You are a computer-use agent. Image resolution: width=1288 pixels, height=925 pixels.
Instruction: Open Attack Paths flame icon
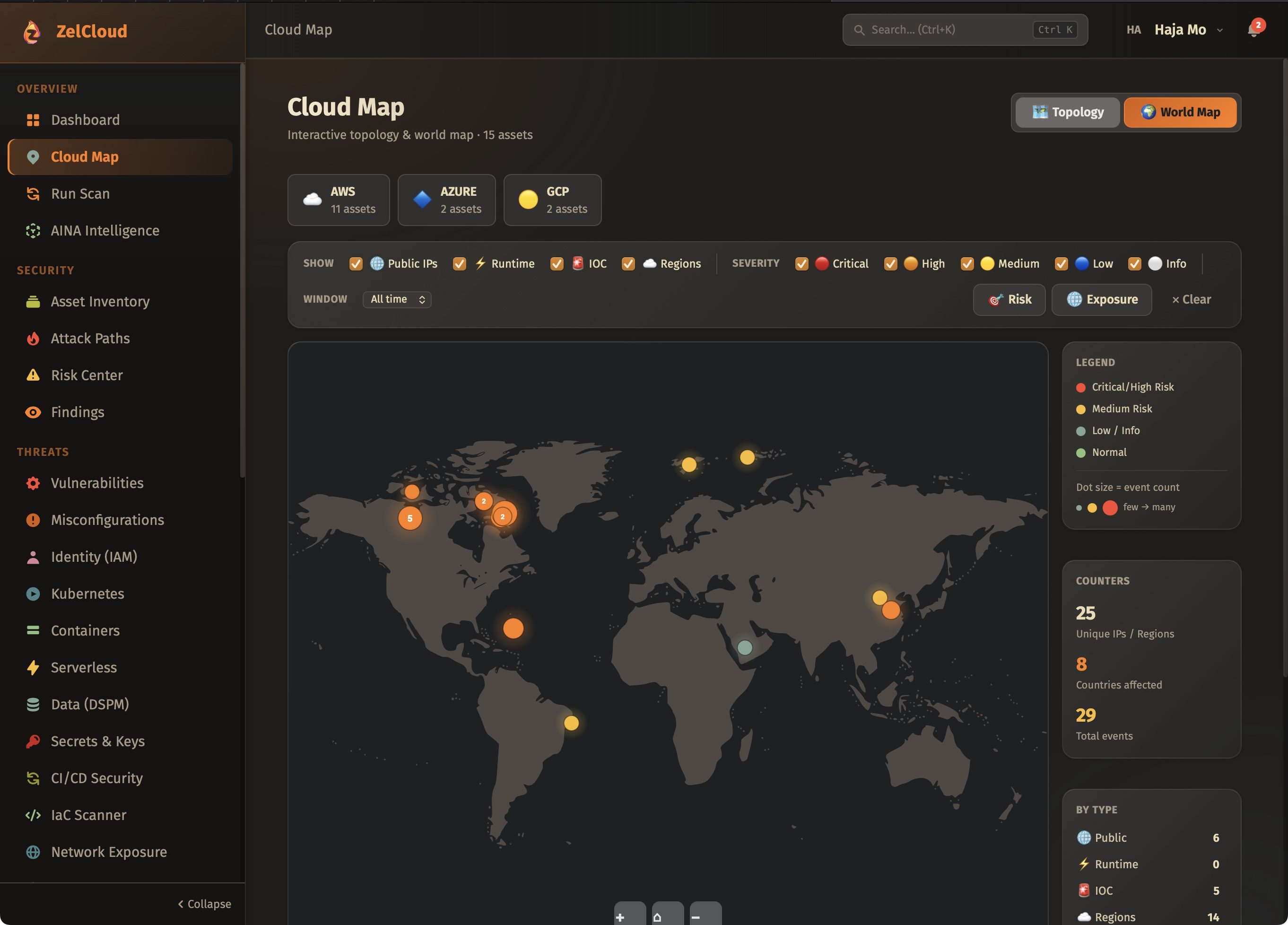tap(33, 339)
